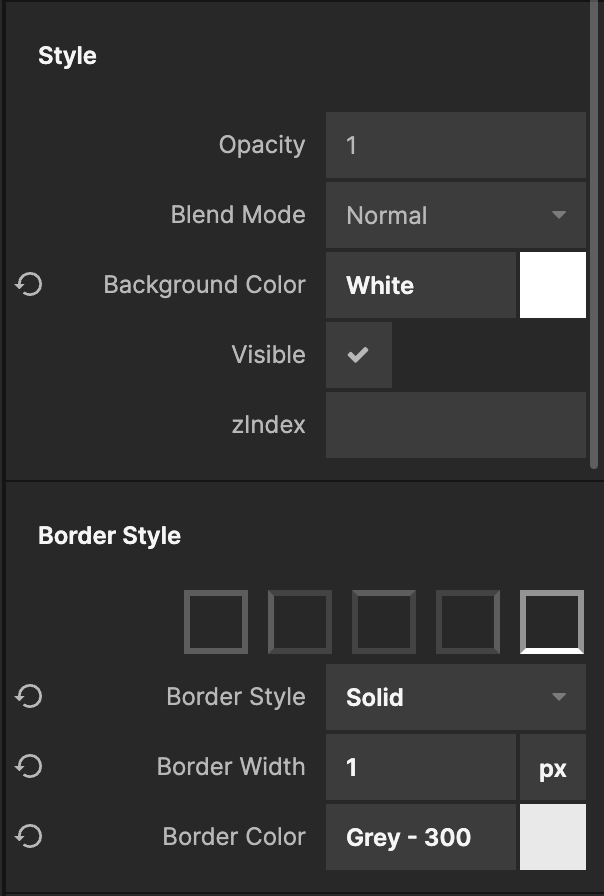Click the Opacity value field

455,145
